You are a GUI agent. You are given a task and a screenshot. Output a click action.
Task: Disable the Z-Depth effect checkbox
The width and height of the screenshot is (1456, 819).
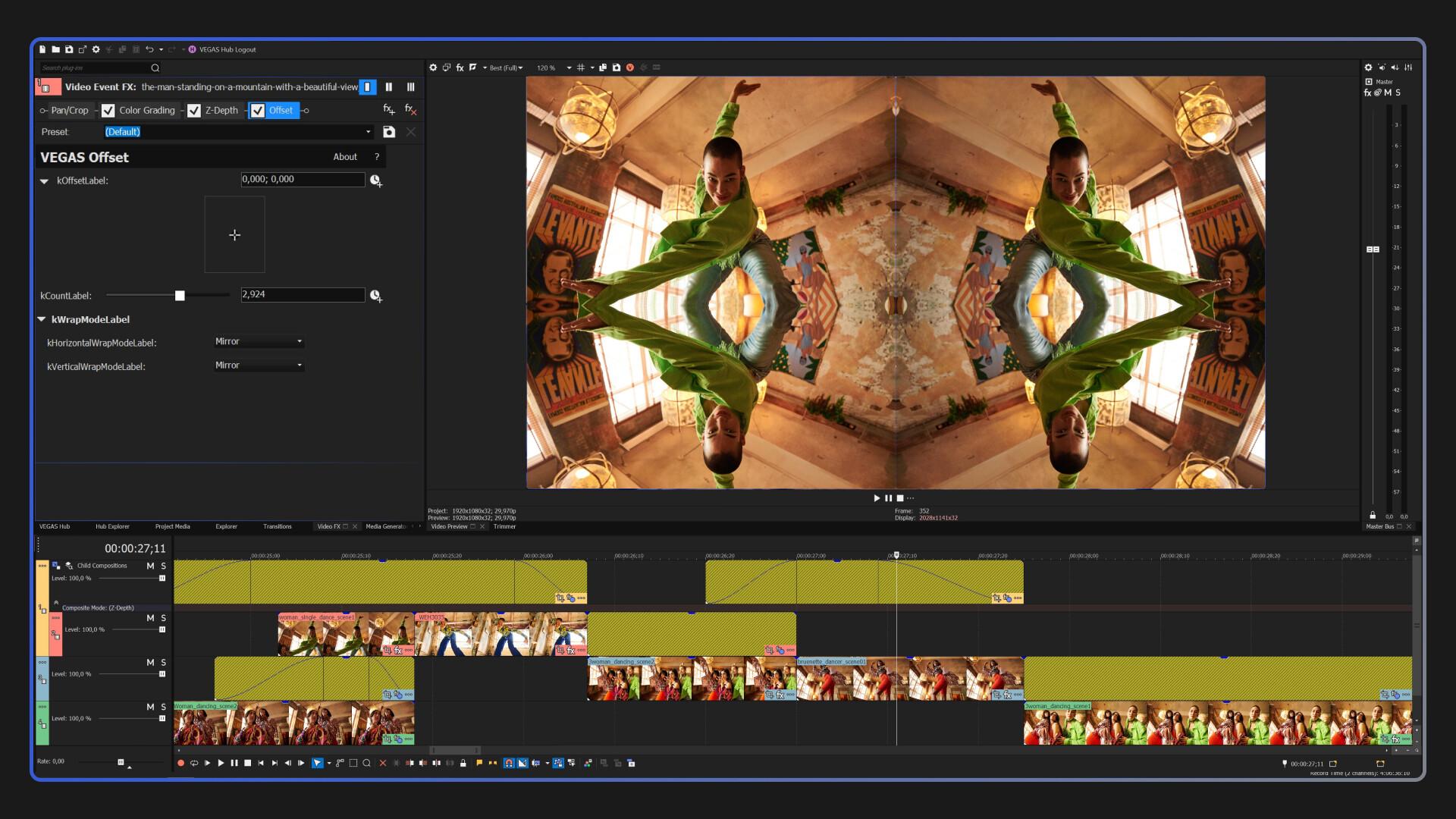[x=195, y=111]
